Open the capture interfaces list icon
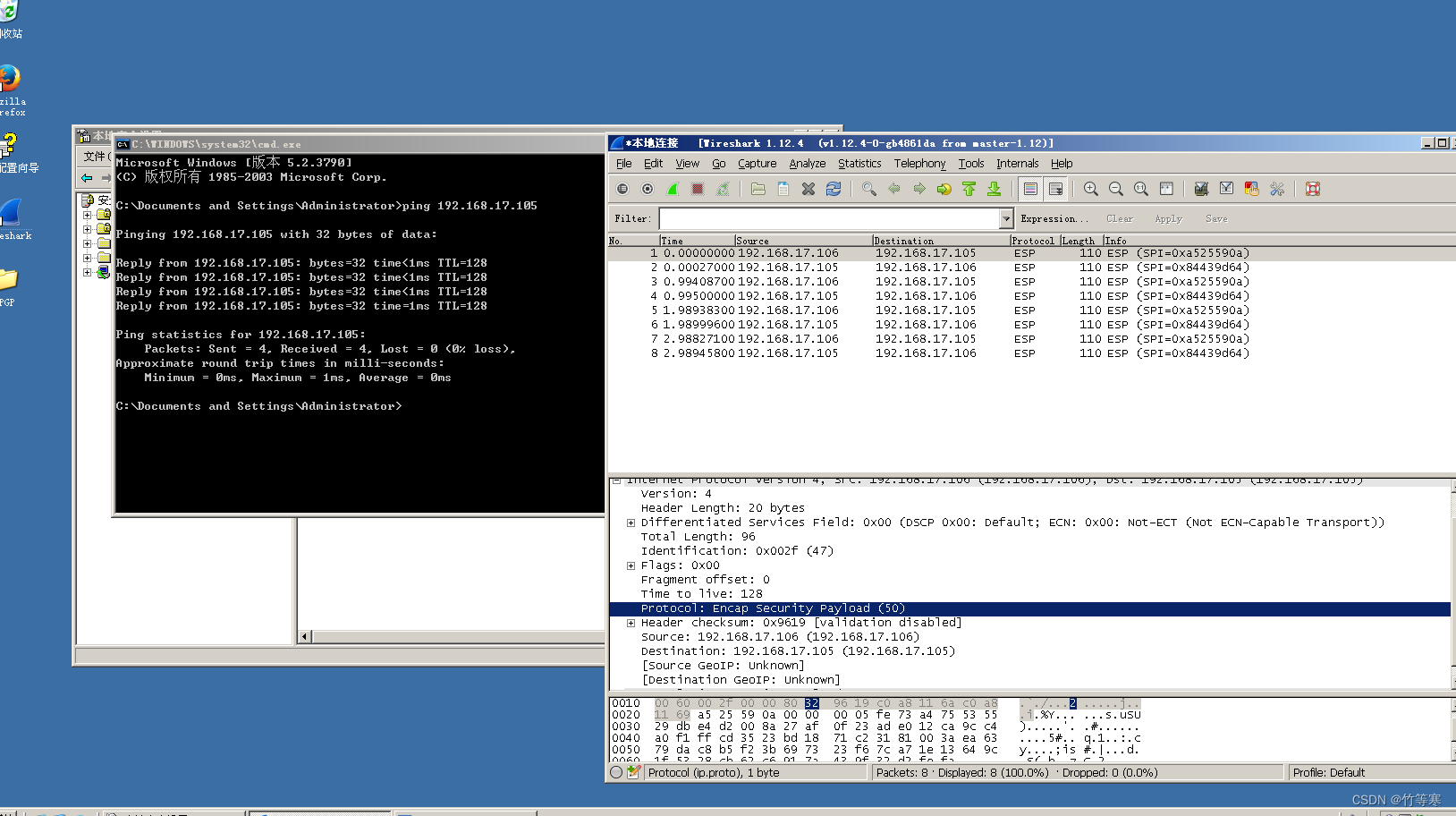1456x816 pixels. (x=622, y=189)
